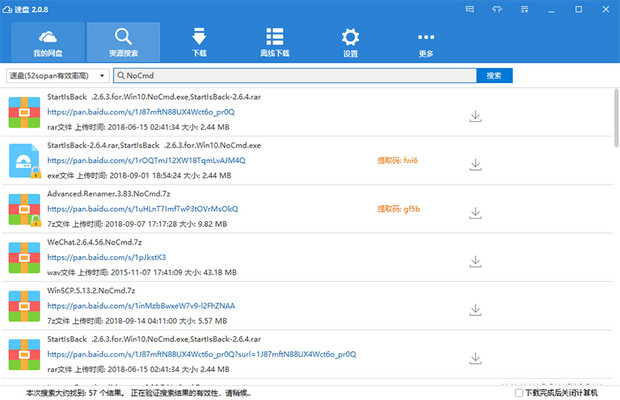Download the StartIsBack result with surl link
Image resolution: width=620 pixels, height=400 pixels.
point(475,358)
